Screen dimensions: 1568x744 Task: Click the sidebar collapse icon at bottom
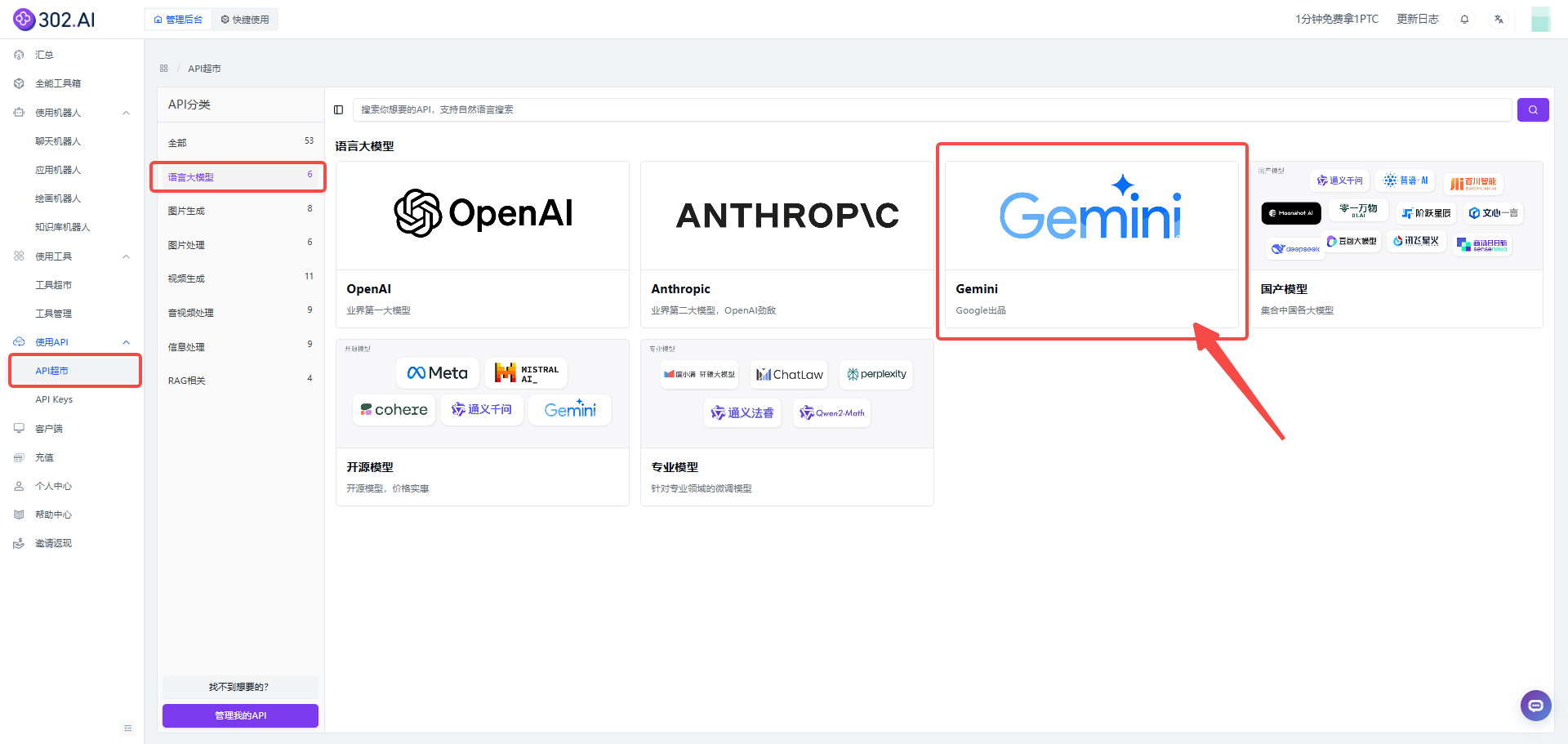click(x=127, y=728)
